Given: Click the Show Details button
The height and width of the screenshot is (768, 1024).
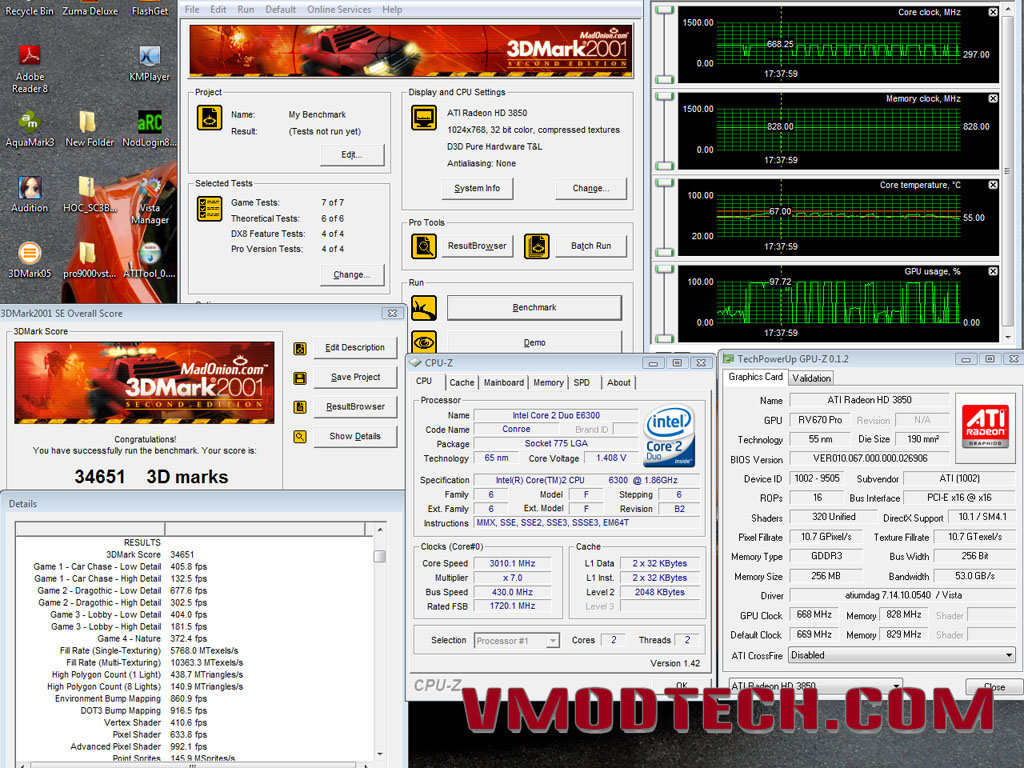Looking at the screenshot, I should pos(355,436).
